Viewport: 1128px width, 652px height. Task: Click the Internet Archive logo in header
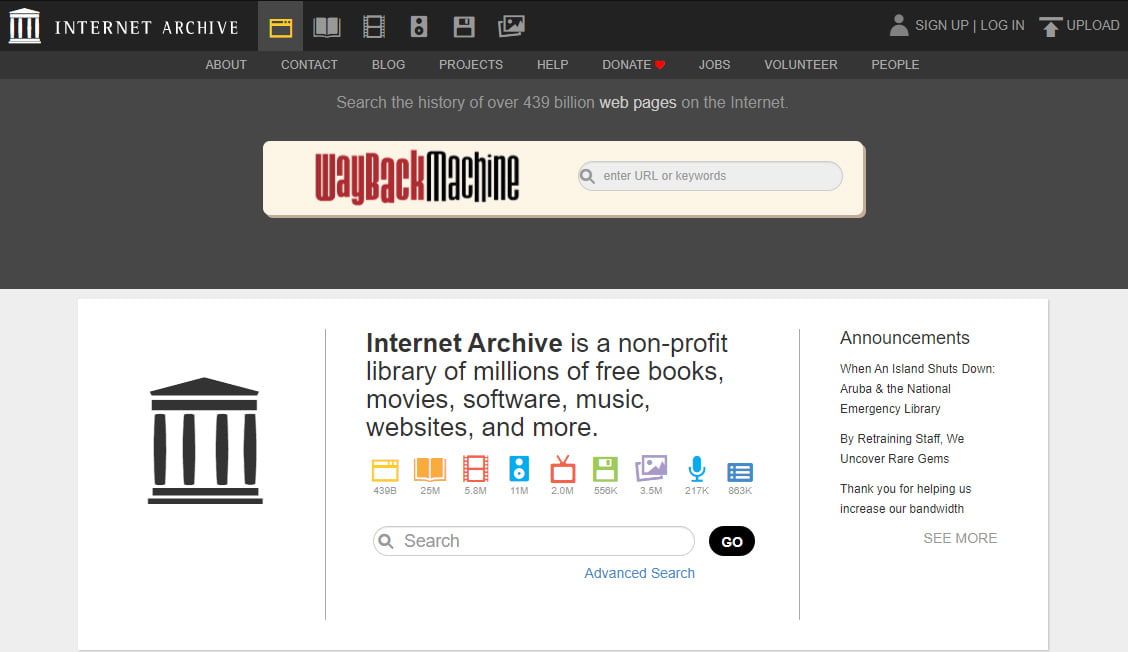click(x=24, y=26)
